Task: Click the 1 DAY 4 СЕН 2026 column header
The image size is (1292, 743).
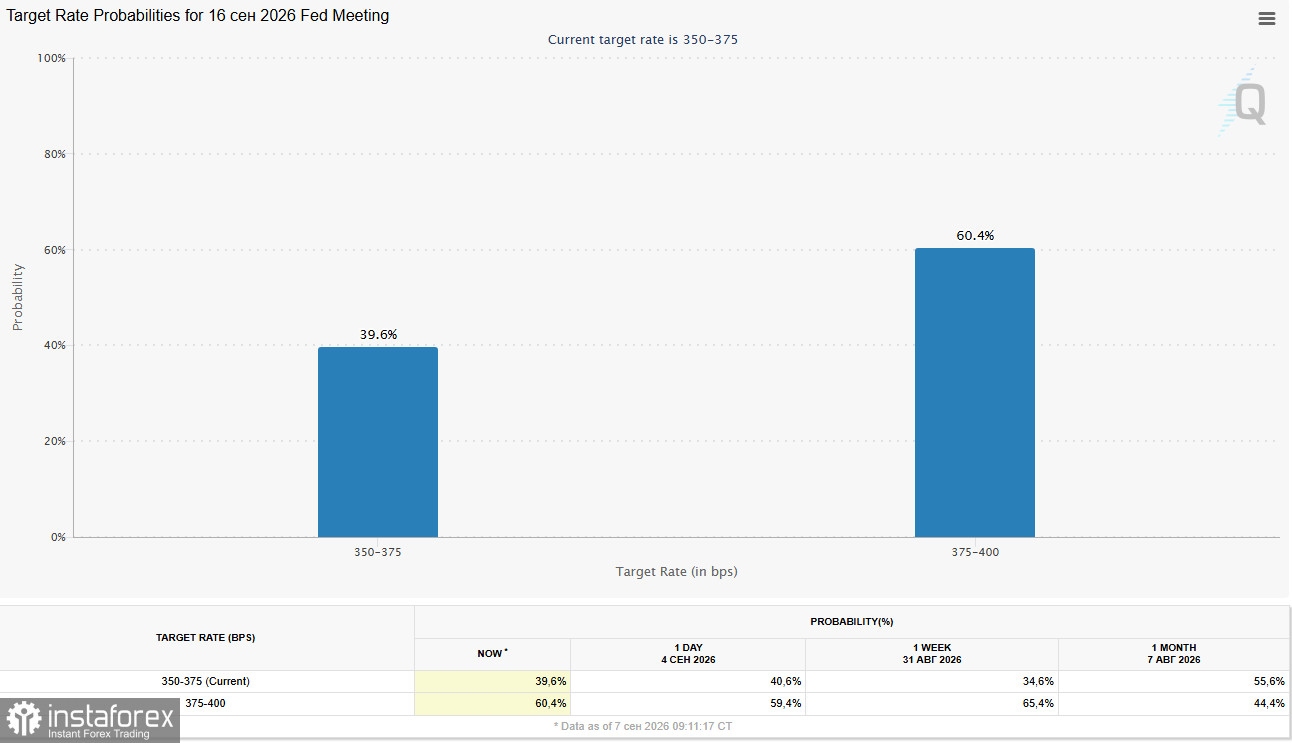Action: click(688, 654)
